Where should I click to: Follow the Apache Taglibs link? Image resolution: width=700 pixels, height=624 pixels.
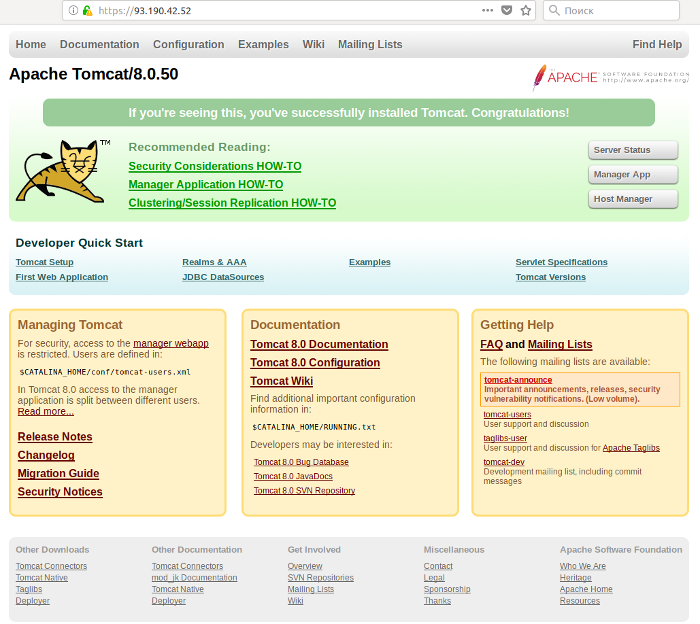pos(631,448)
